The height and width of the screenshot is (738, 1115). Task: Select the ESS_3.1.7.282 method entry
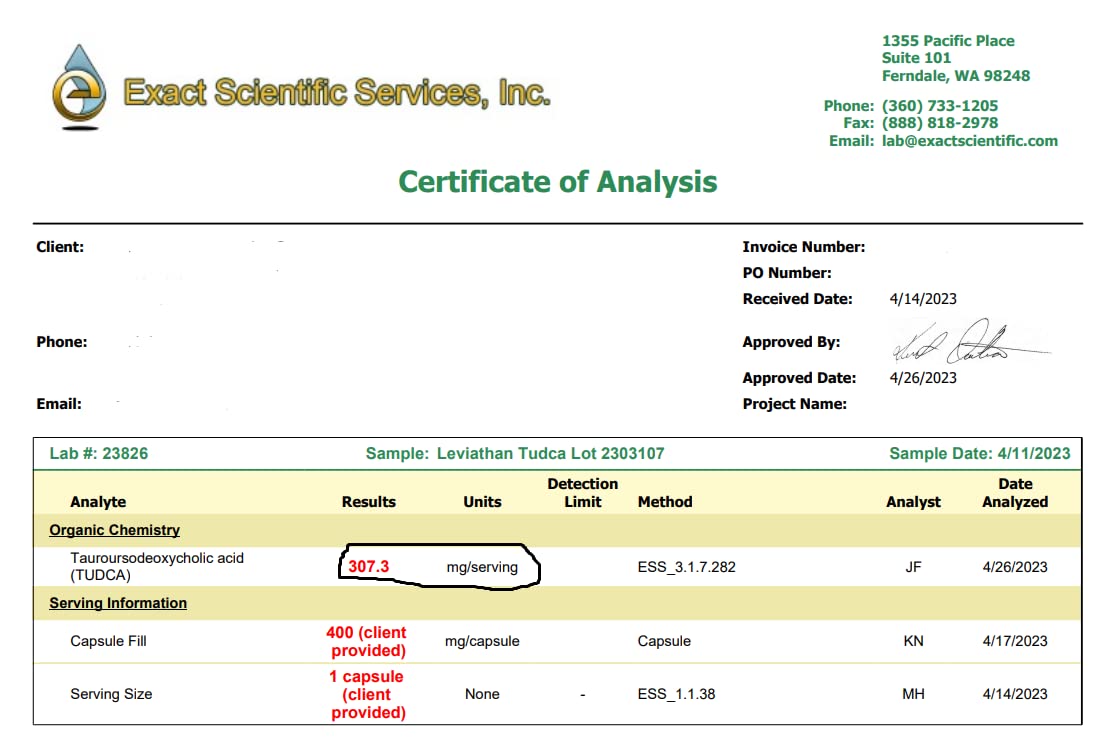point(686,567)
